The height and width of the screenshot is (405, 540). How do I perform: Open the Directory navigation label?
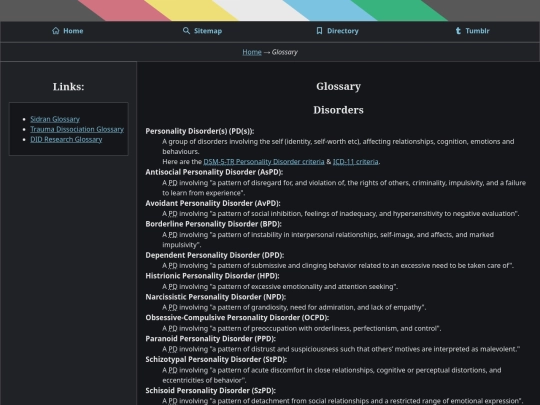(x=343, y=31)
